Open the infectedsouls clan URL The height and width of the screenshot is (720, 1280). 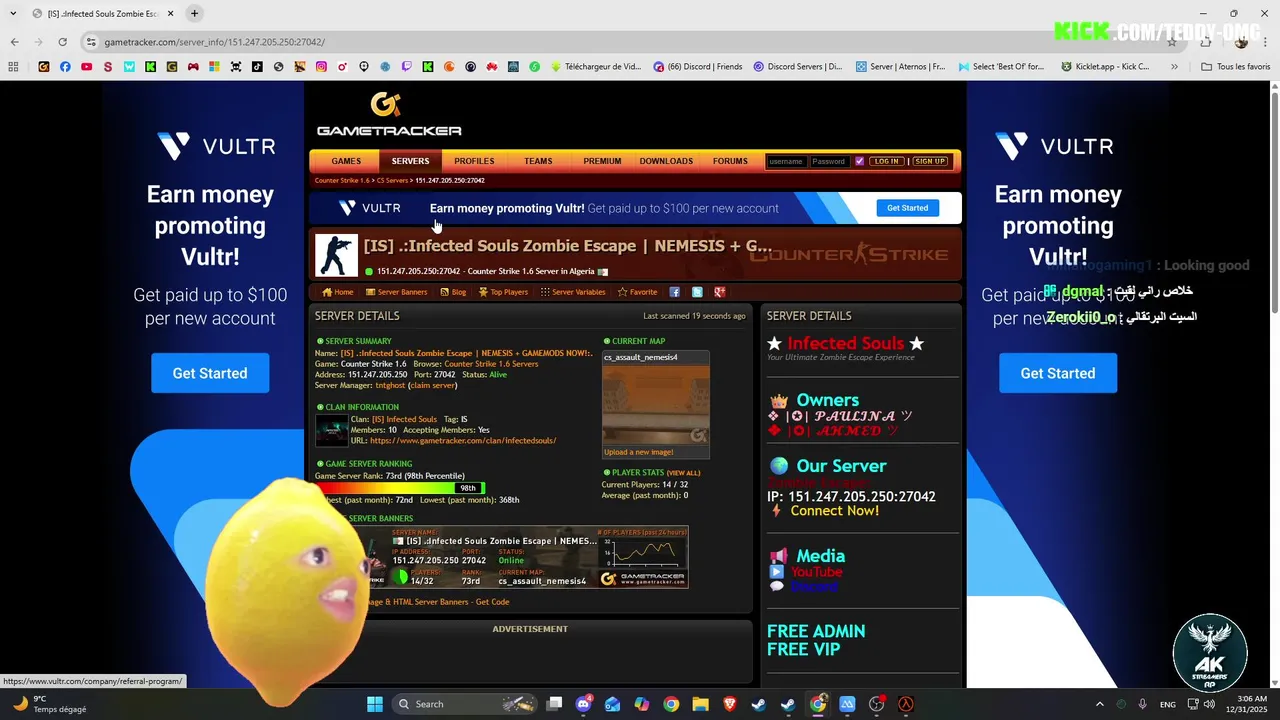pos(463,440)
